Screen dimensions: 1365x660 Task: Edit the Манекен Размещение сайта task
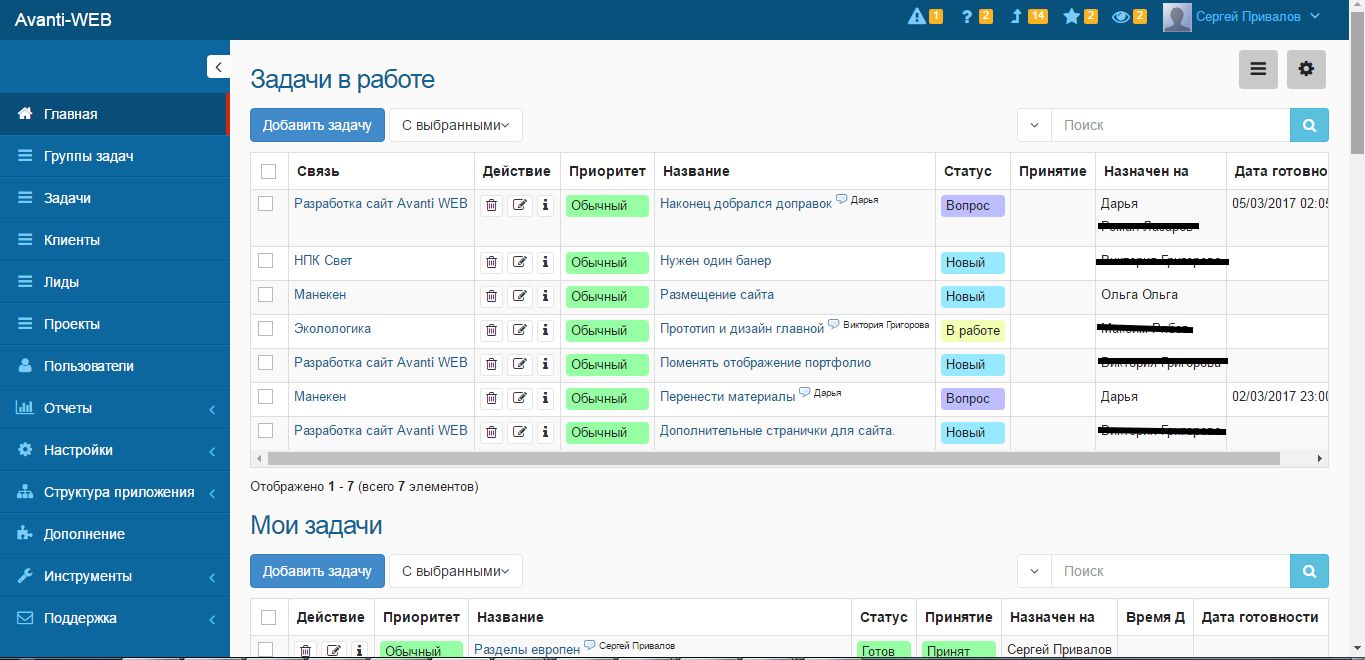[x=519, y=296]
